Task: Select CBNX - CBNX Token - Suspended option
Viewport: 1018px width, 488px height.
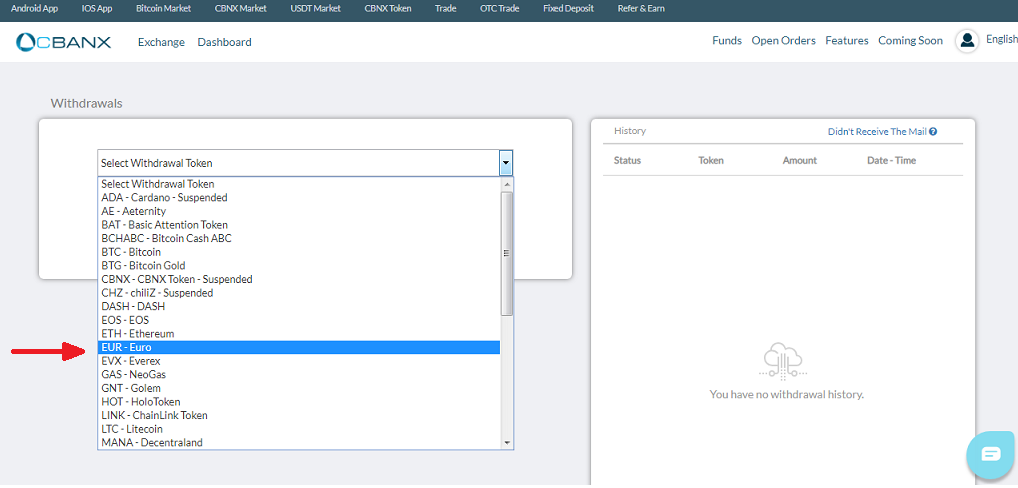Action: tap(299, 280)
